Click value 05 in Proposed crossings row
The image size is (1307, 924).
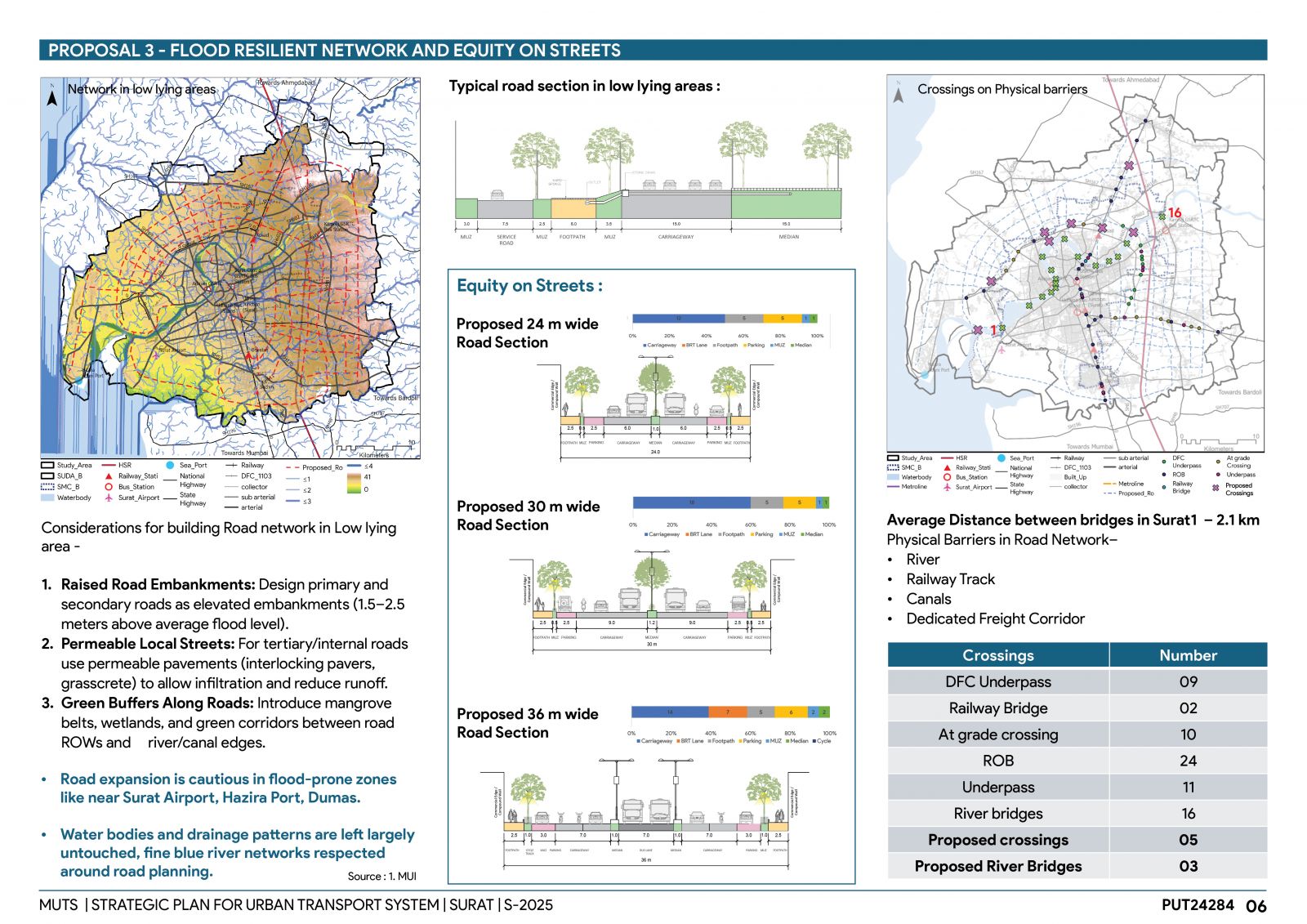1189,840
